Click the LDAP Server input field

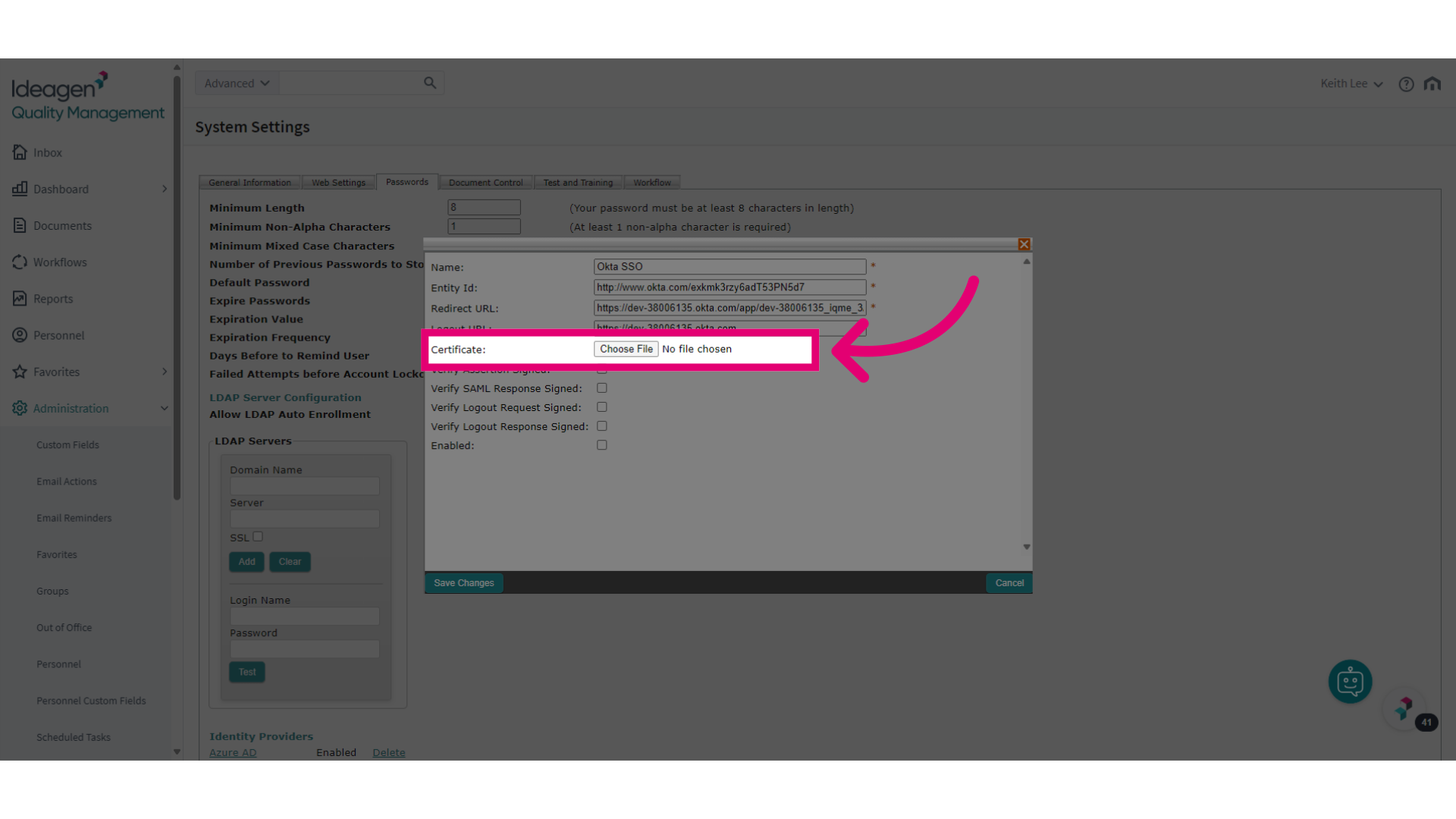(x=305, y=519)
